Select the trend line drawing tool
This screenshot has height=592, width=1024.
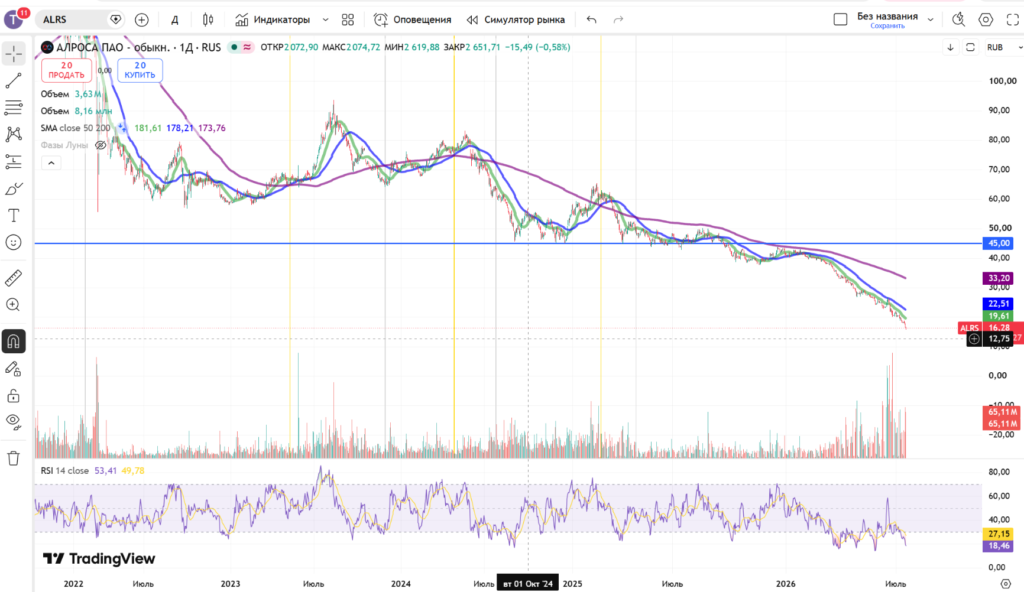[x=14, y=81]
